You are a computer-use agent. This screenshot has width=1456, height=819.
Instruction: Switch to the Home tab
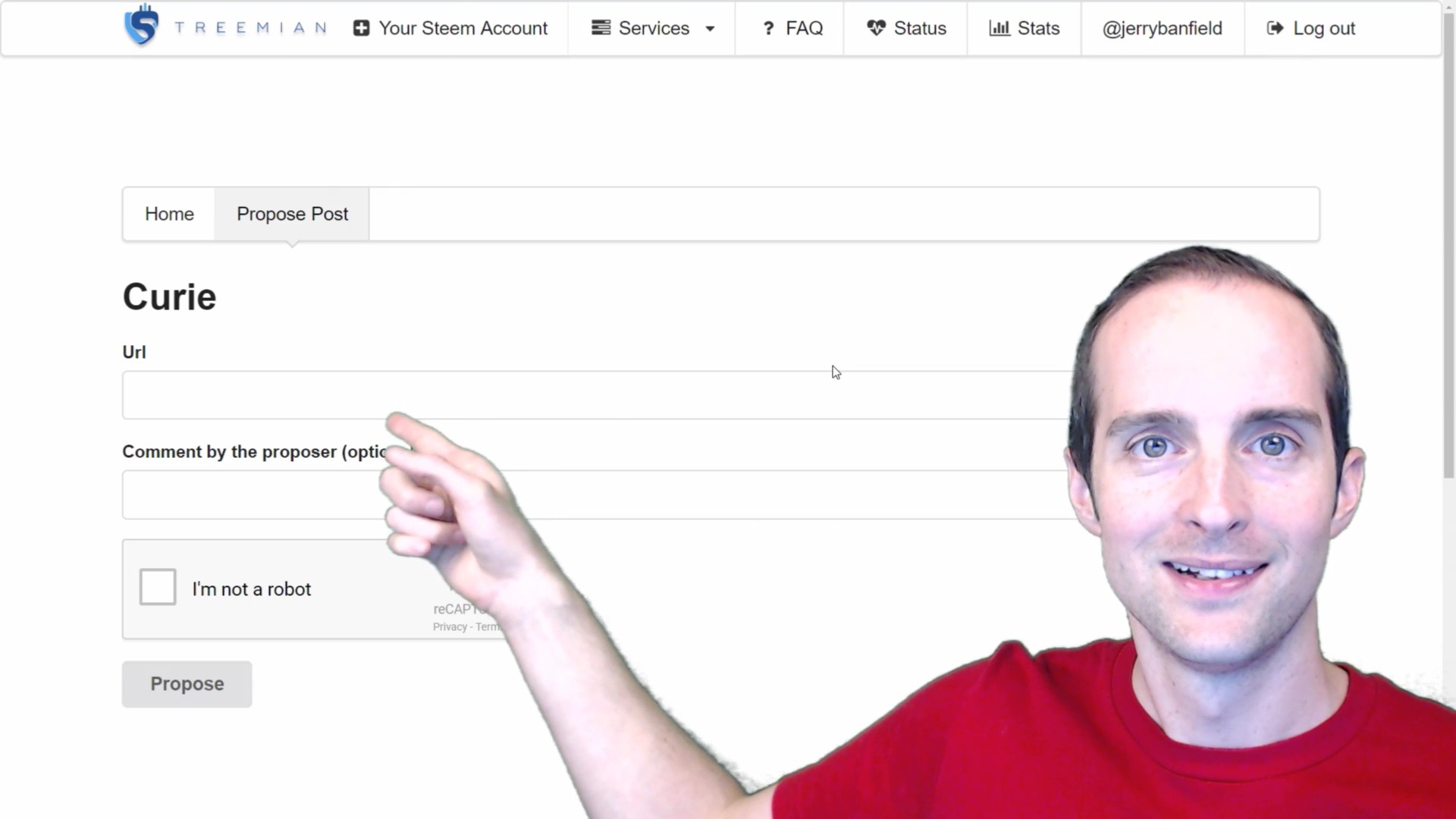tap(169, 214)
